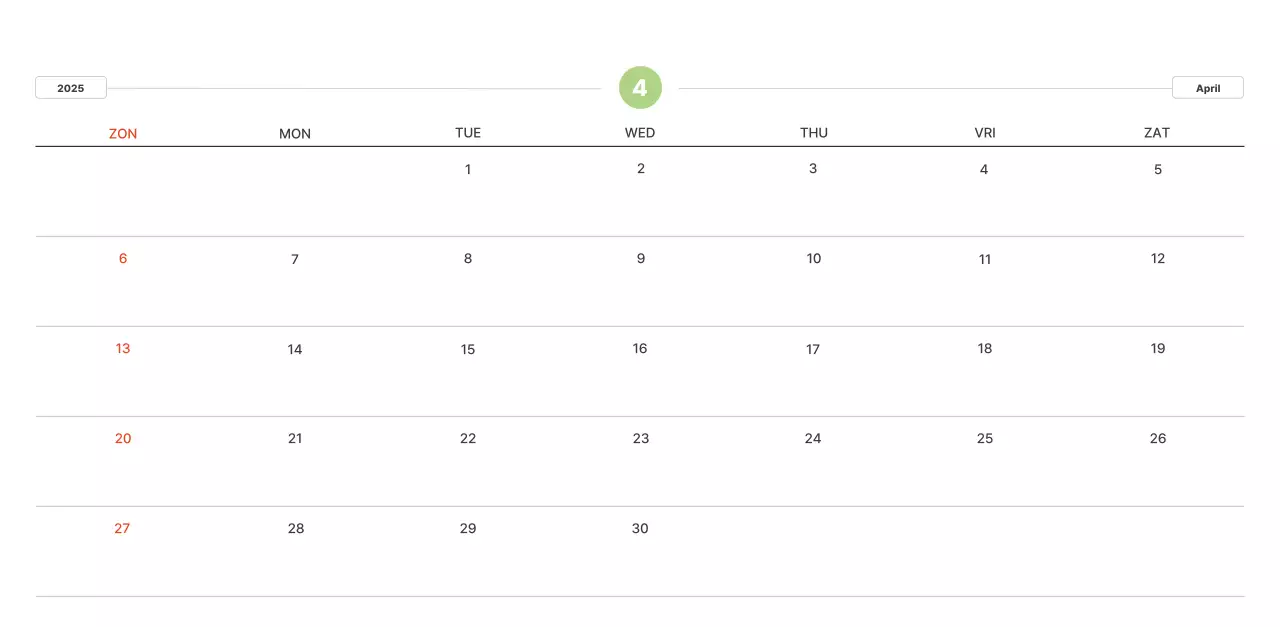The image size is (1280, 627).
Task: Click the WED day column header
Action: click(640, 133)
